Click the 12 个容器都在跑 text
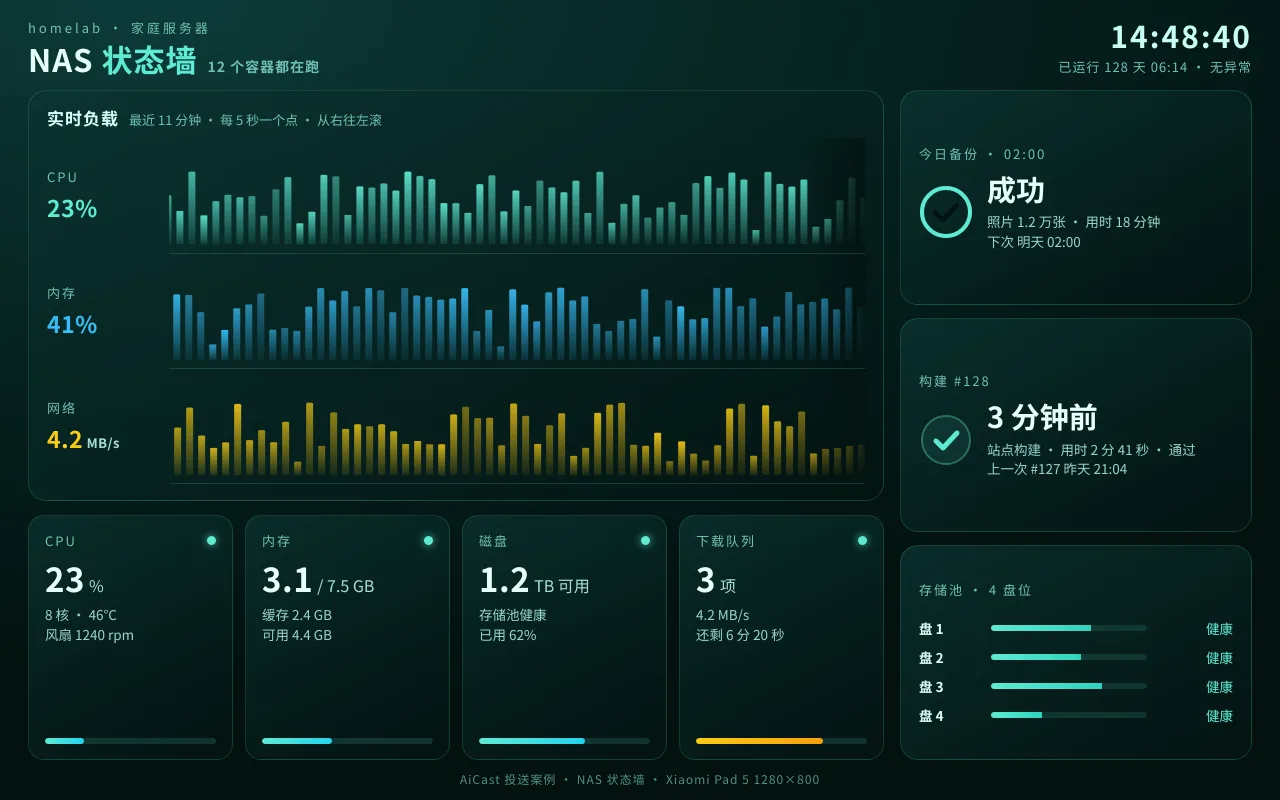The width and height of the screenshot is (1280, 800). point(264,67)
